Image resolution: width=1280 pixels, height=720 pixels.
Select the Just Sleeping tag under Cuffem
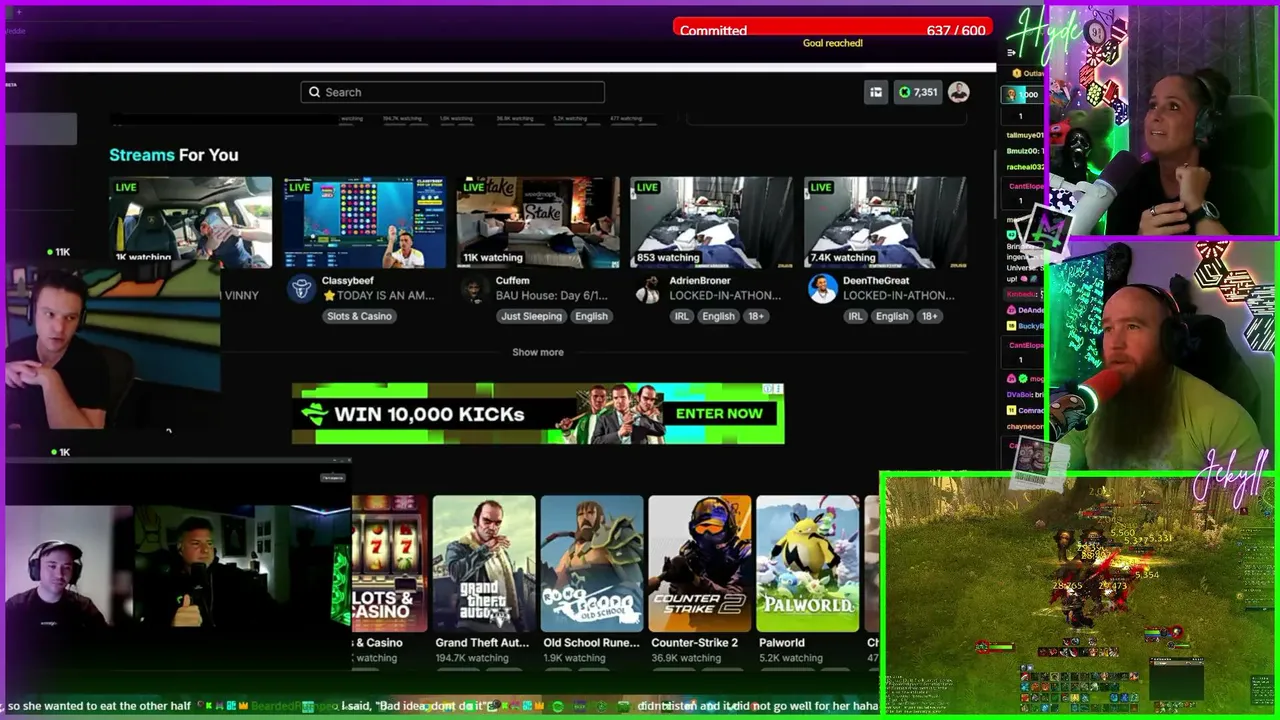click(x=531, y=316)
